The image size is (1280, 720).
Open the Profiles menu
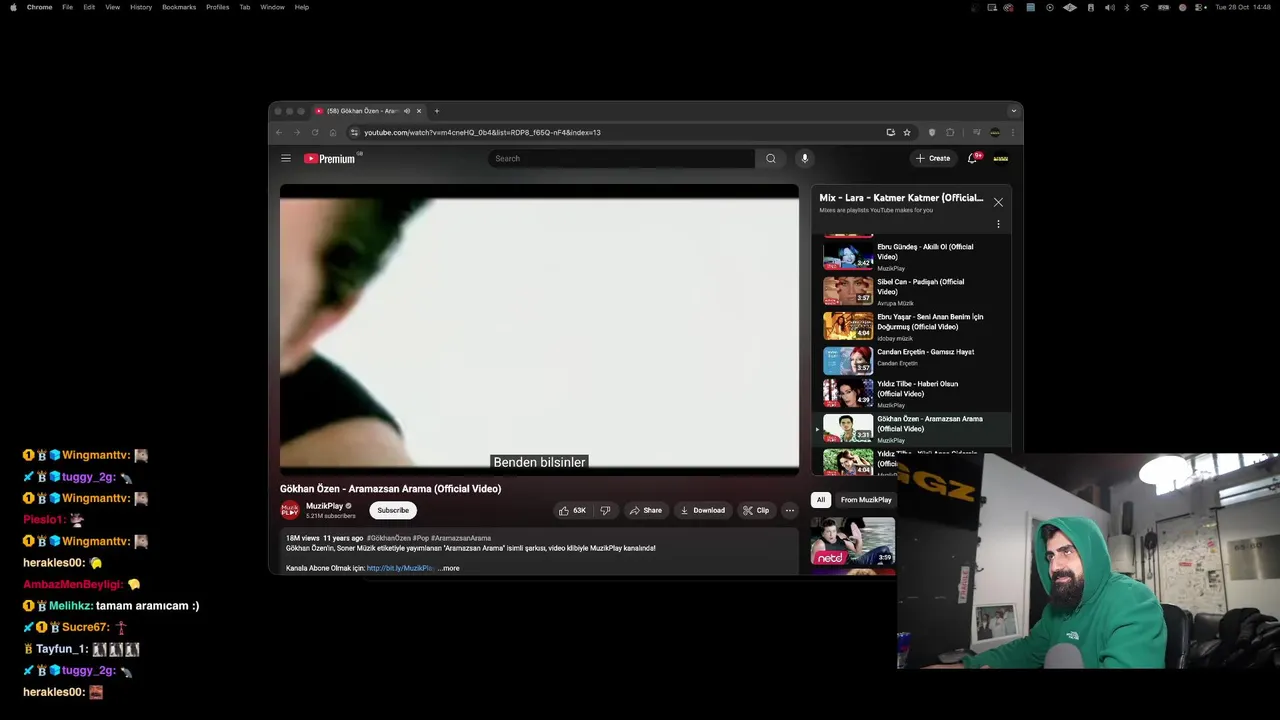click(217, 7)
